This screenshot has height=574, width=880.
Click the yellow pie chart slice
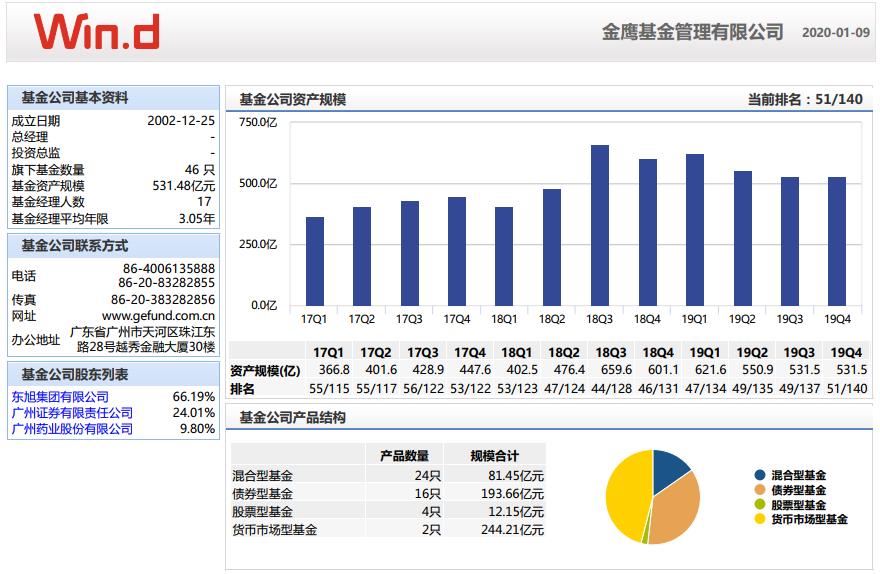tap(627, 494)
